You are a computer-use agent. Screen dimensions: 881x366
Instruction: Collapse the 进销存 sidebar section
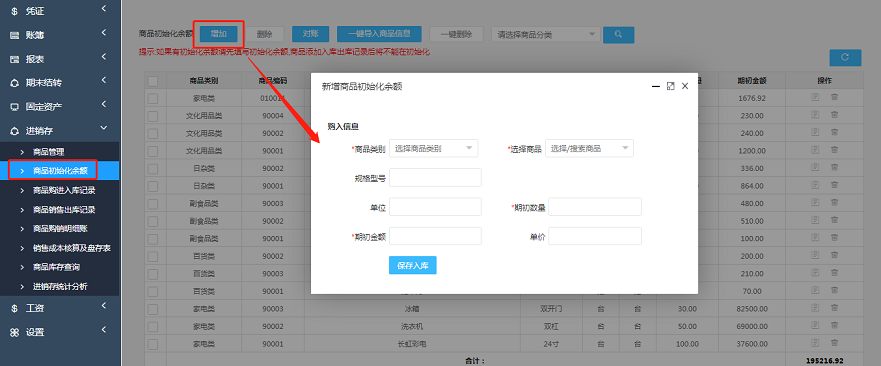[x=60, y=130]
